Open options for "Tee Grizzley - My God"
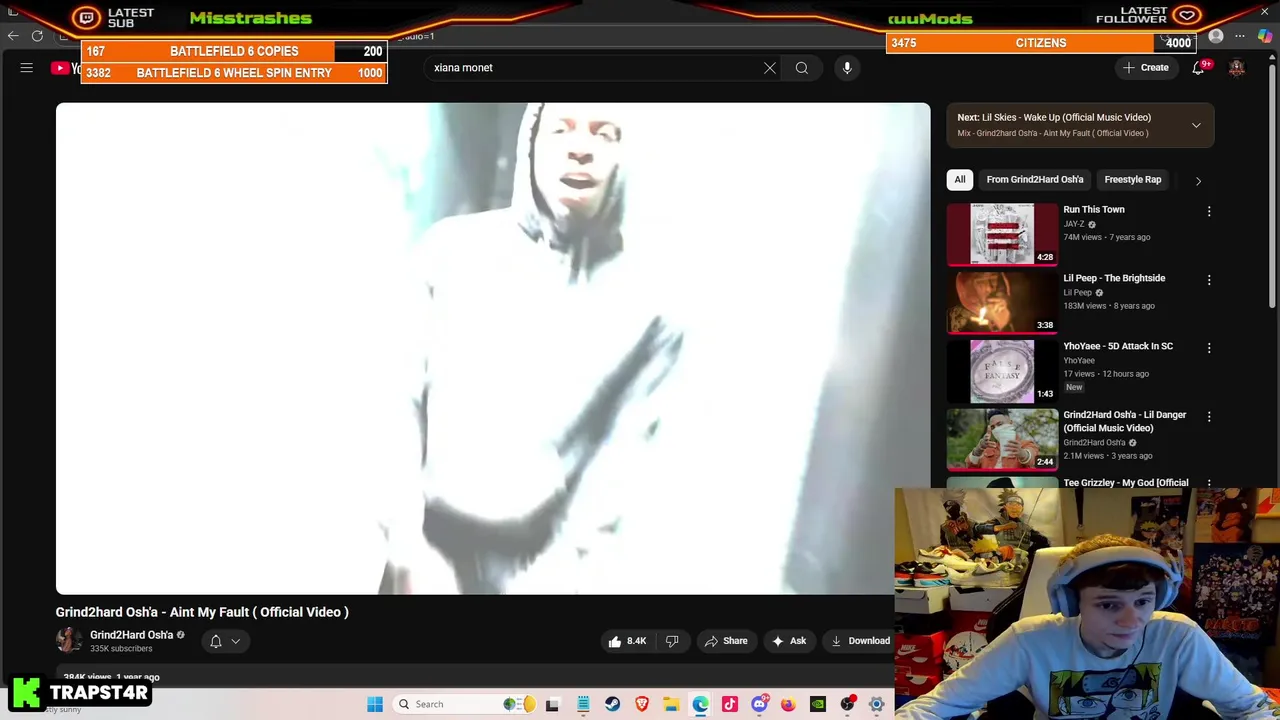 [1209, 484]
